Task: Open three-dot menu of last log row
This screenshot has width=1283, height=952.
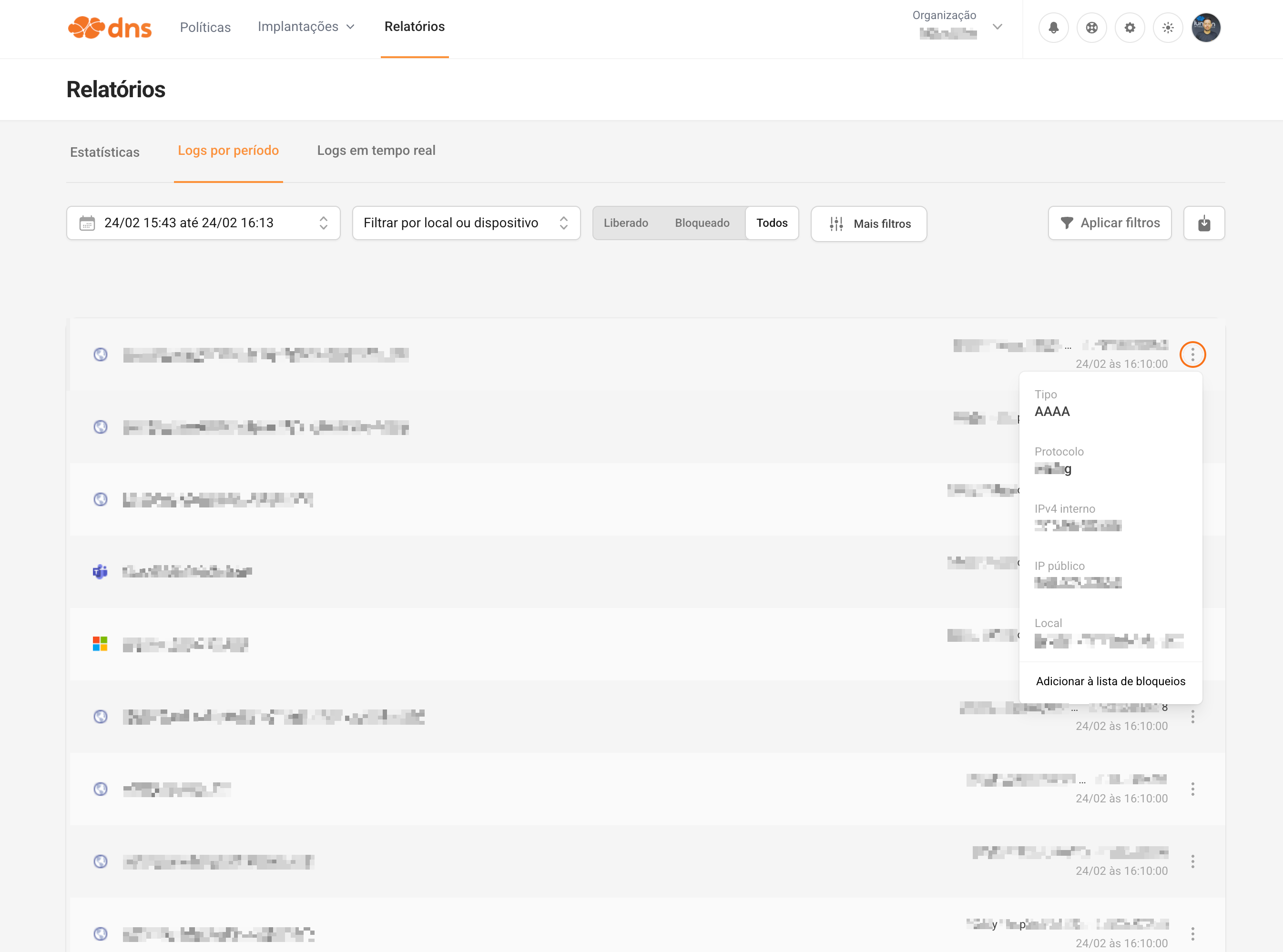Action: [1192, 933]
